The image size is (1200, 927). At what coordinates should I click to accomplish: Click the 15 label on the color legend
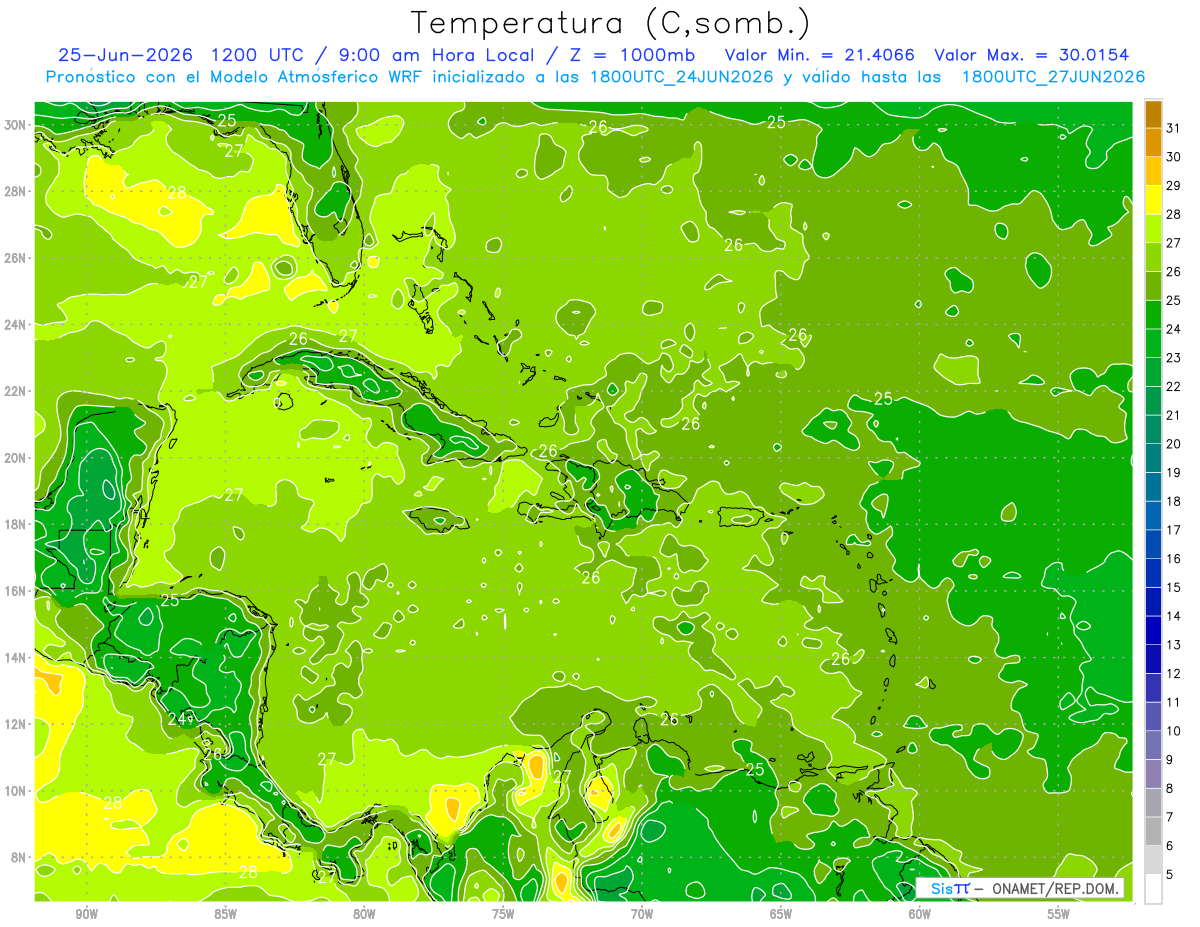1174,588
